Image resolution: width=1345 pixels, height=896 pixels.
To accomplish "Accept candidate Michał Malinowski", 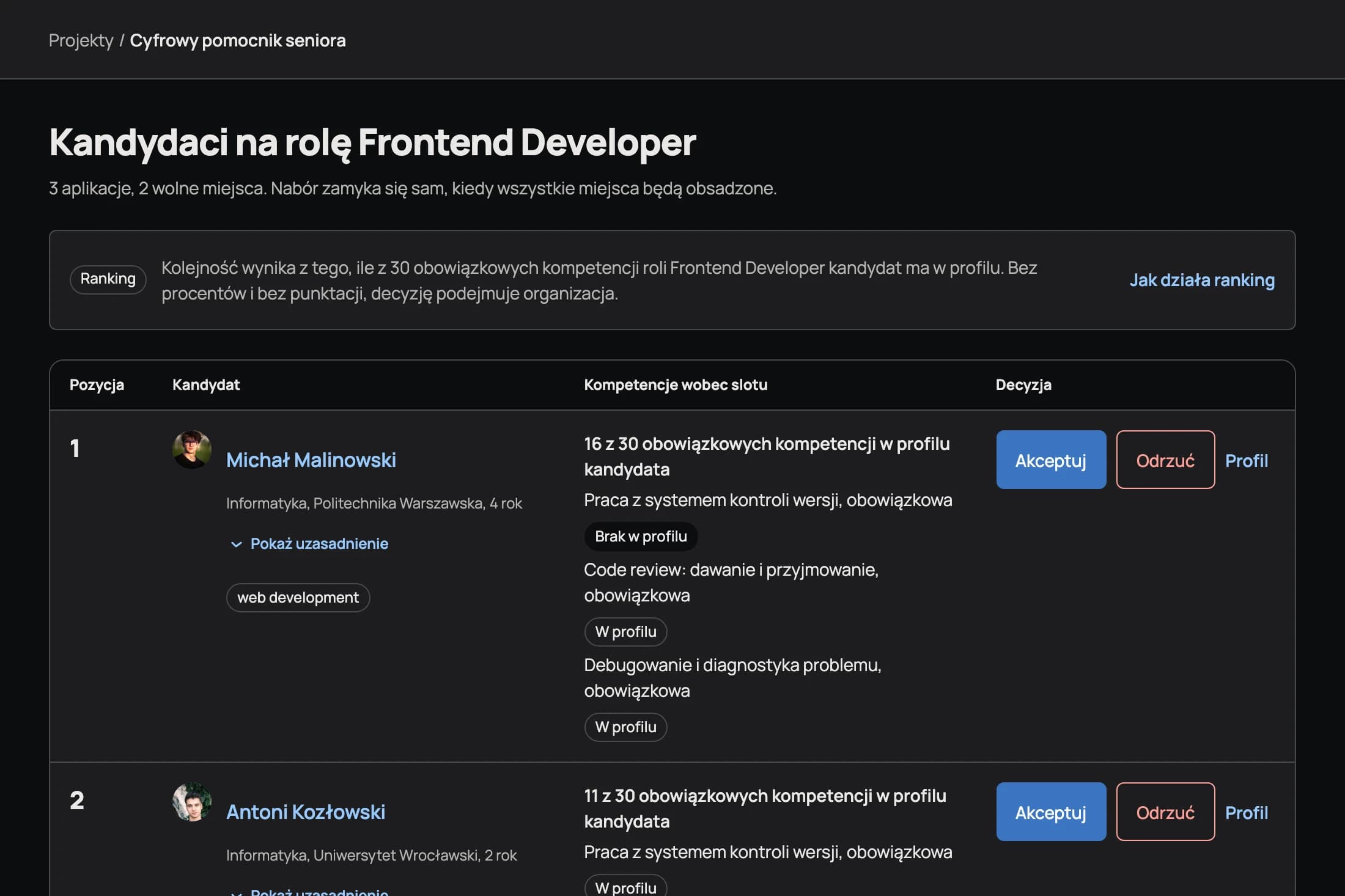I will (1051, 460).
